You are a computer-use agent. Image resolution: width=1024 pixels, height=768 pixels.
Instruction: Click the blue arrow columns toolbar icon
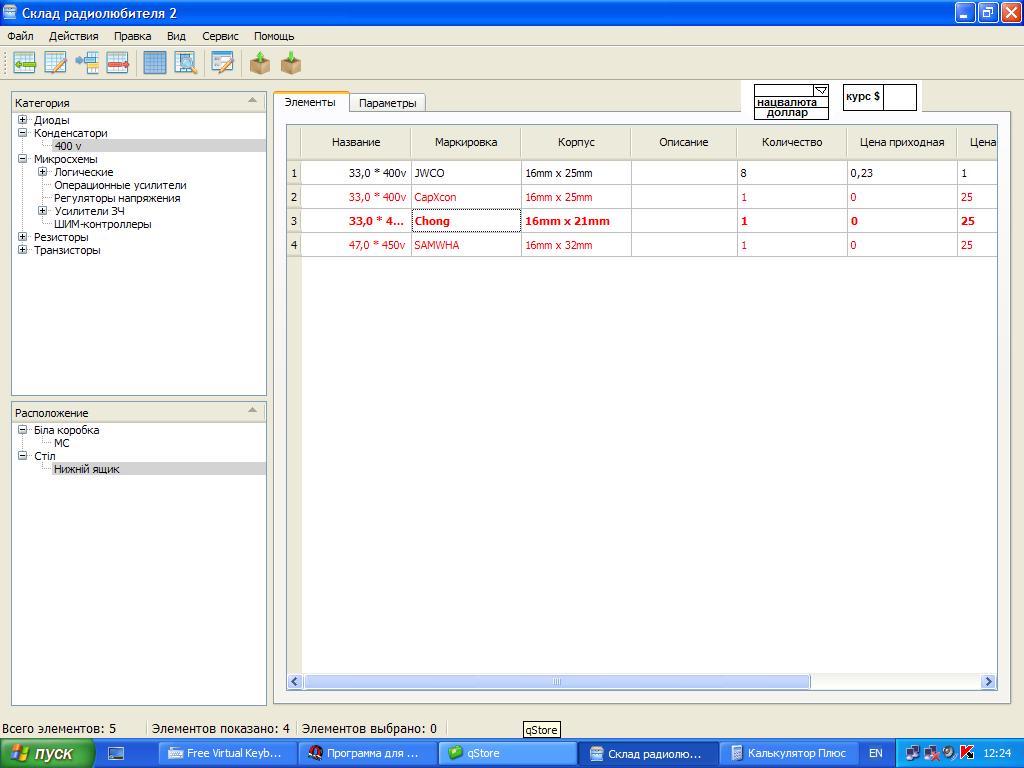(x=87, y=63)
